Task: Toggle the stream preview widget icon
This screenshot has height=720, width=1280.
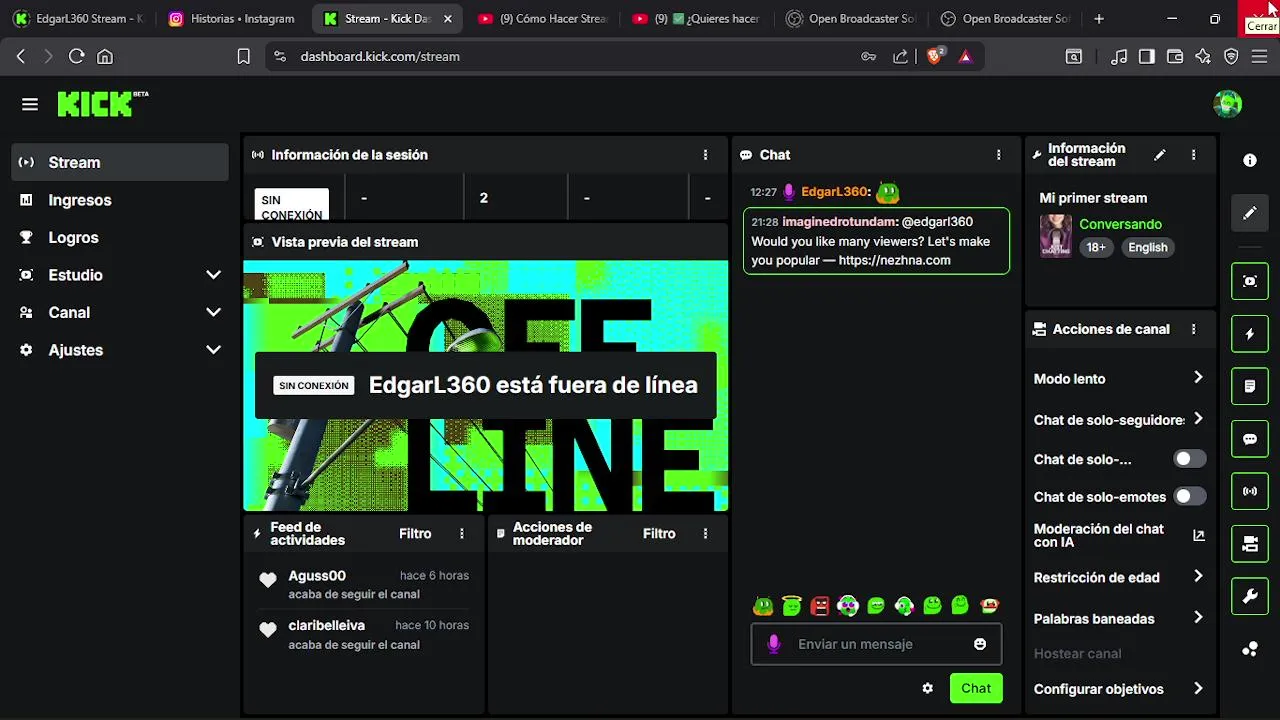Action: coord(1250,281)
